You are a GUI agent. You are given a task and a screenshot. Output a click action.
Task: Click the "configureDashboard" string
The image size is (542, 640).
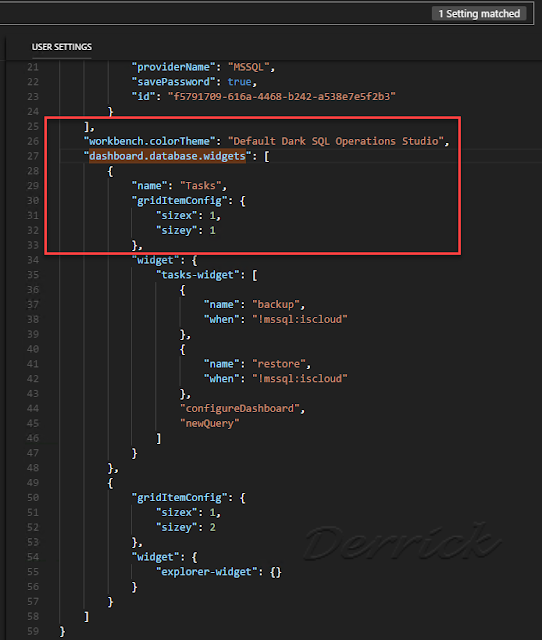240,409
